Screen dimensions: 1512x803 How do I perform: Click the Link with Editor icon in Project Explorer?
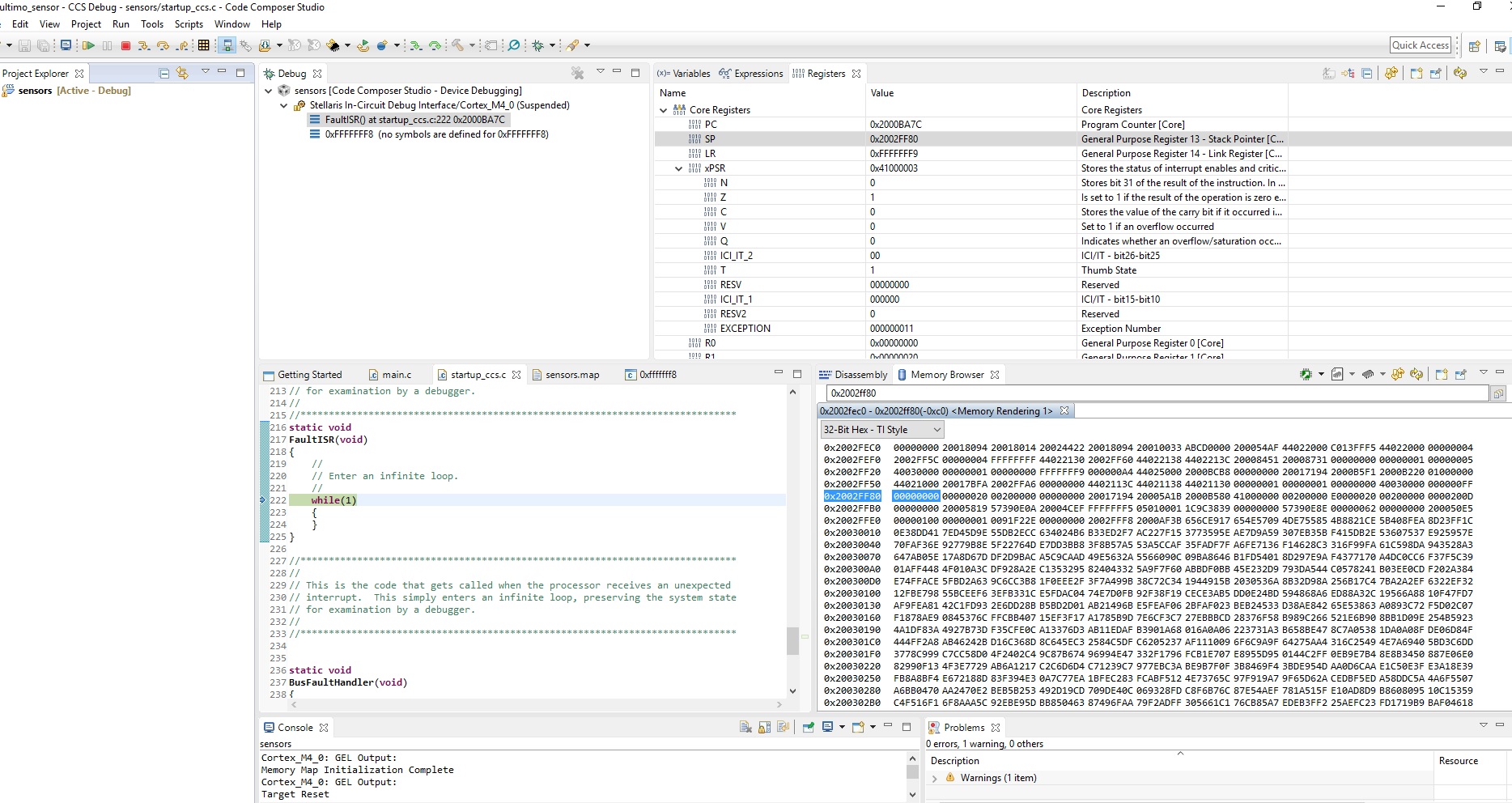(x=182, y=73)
